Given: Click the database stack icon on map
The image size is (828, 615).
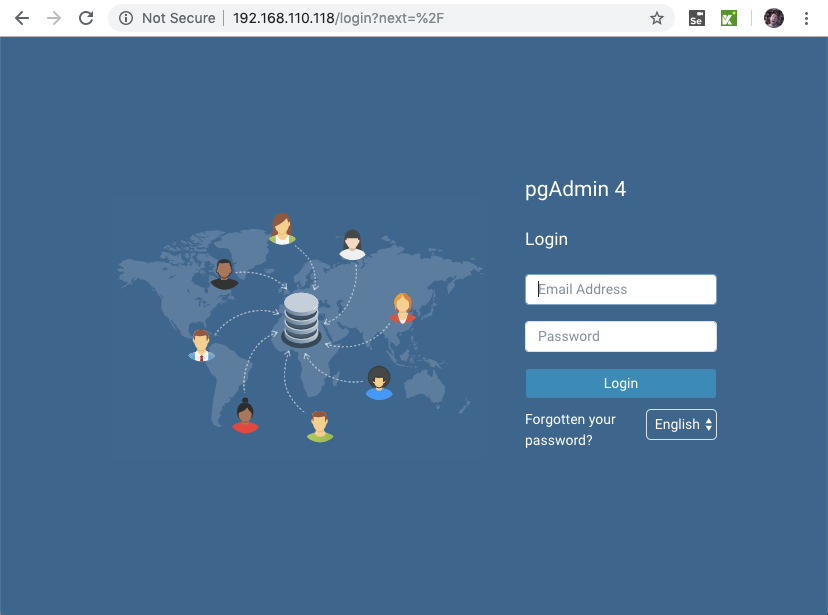Looking at the screenshot, I should pyautogui.click(x=301, y=318).
